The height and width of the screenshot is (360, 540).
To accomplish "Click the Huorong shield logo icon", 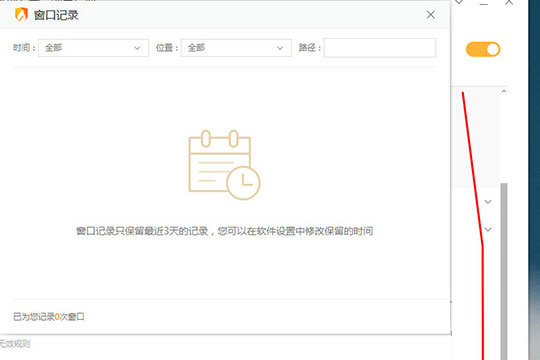I will [x=21, y=15].
